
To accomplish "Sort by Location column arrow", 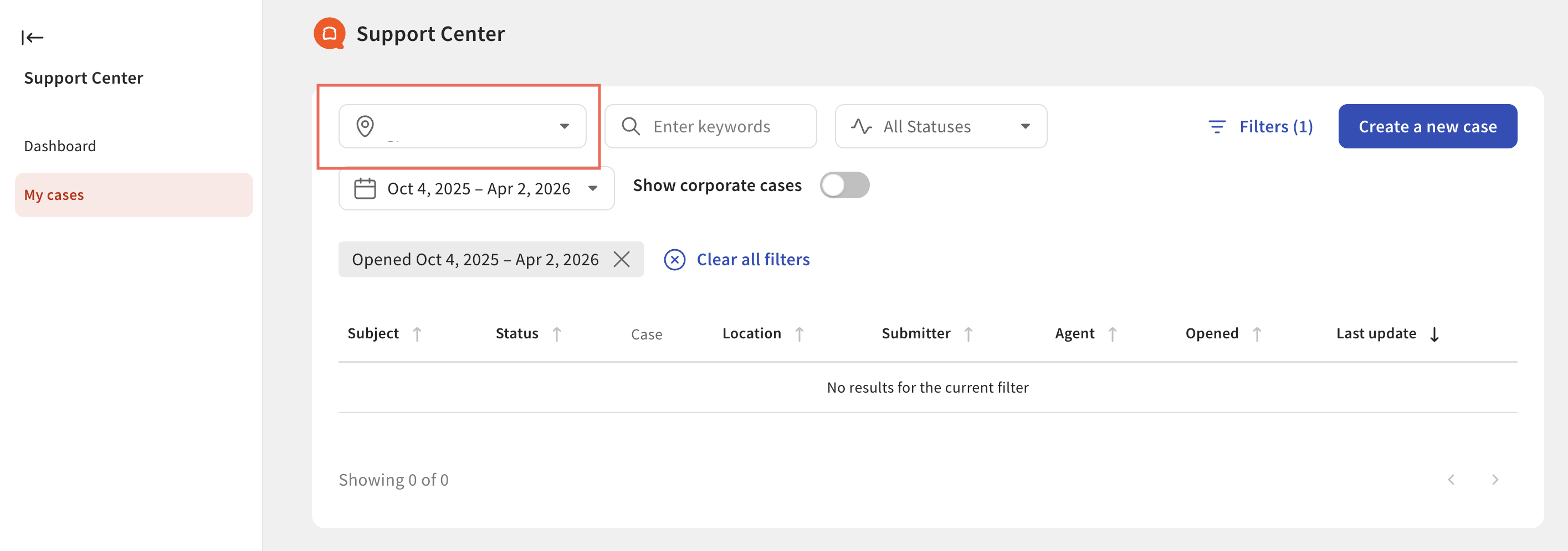I will pos(799,334).
